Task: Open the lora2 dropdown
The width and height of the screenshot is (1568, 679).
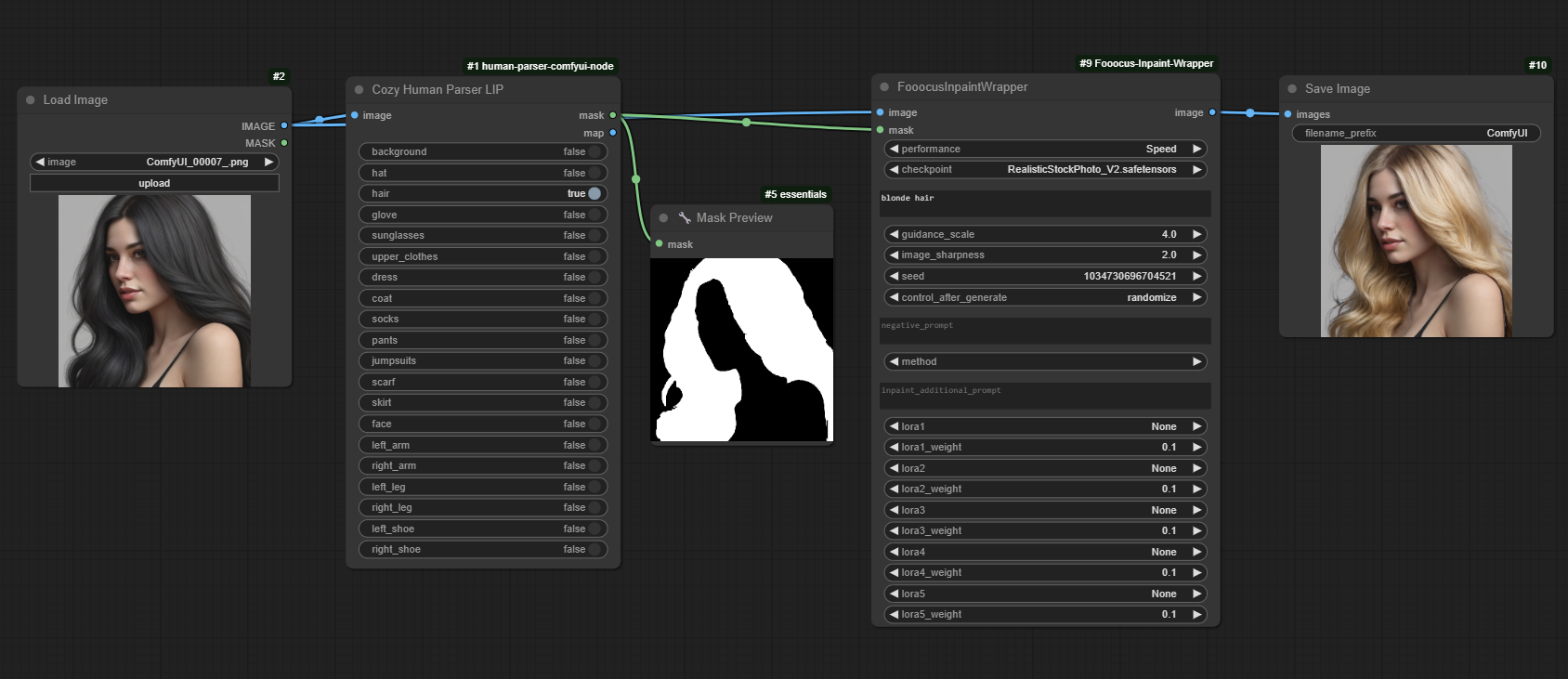Action: tap(1045, 468)
